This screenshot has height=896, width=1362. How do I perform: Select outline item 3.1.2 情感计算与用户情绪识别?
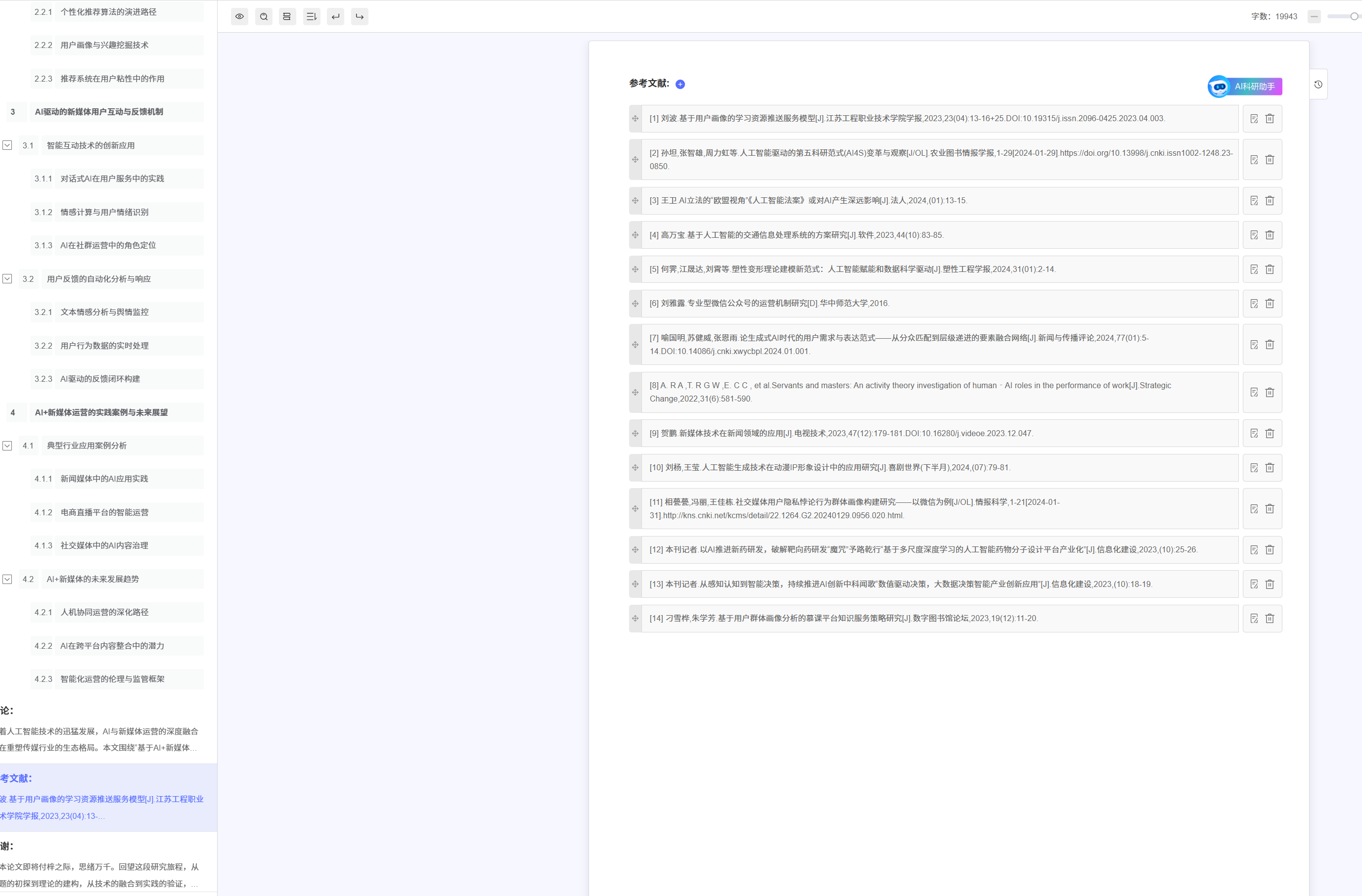point(104,212)
